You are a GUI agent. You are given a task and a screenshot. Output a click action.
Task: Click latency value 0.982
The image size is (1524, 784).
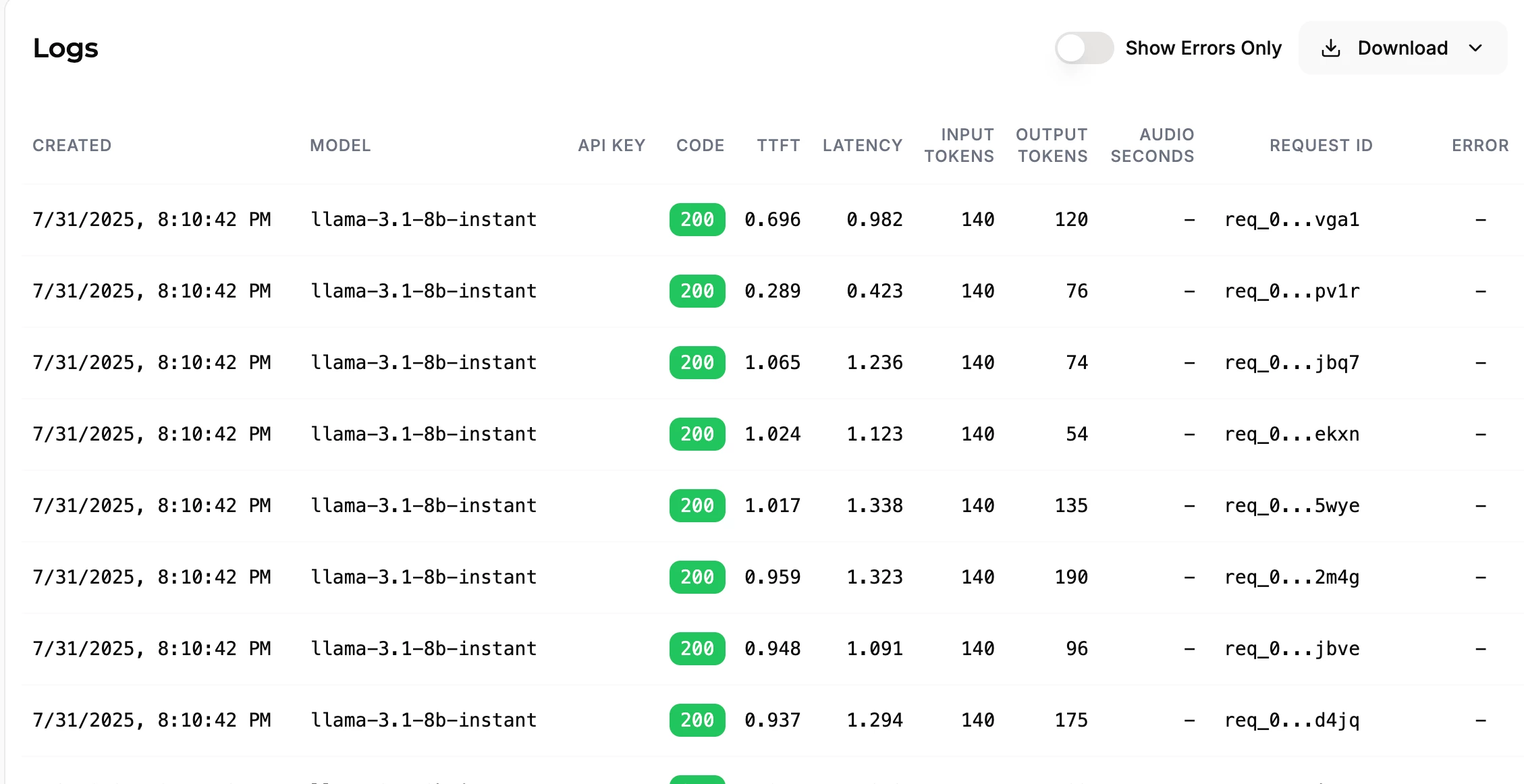[x=875, y=219]
